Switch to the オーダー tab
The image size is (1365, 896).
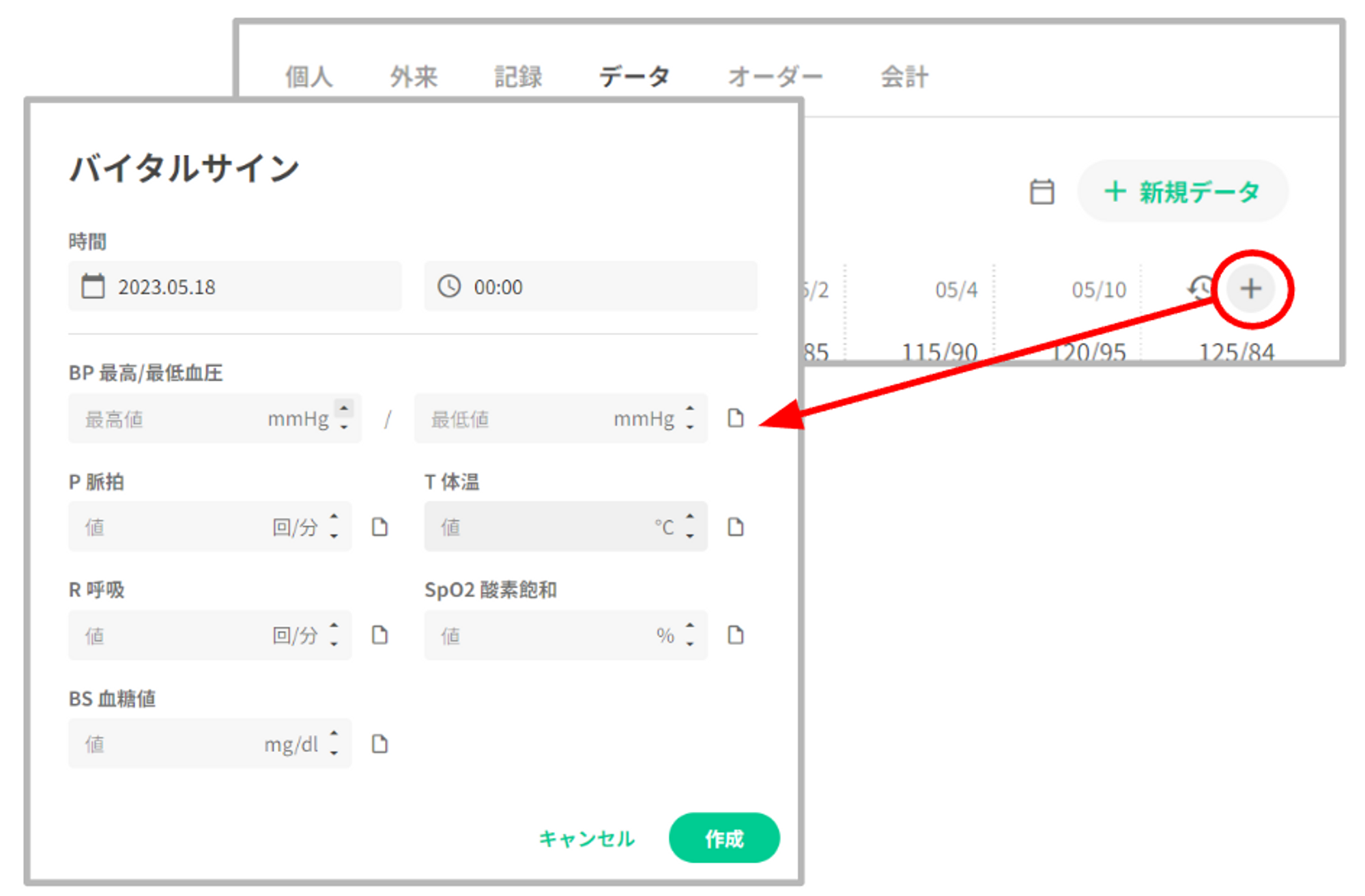point(775,77)
